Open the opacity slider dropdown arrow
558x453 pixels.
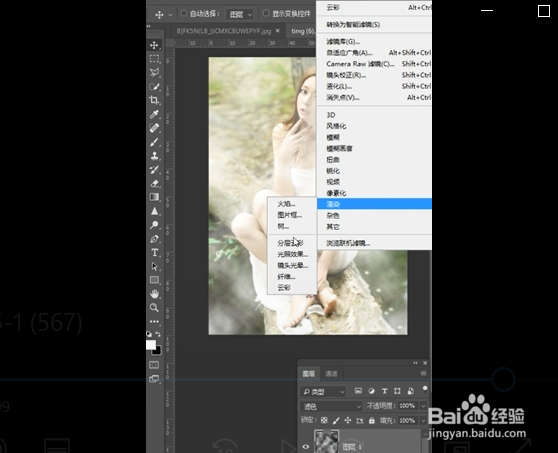click(423, 406)
